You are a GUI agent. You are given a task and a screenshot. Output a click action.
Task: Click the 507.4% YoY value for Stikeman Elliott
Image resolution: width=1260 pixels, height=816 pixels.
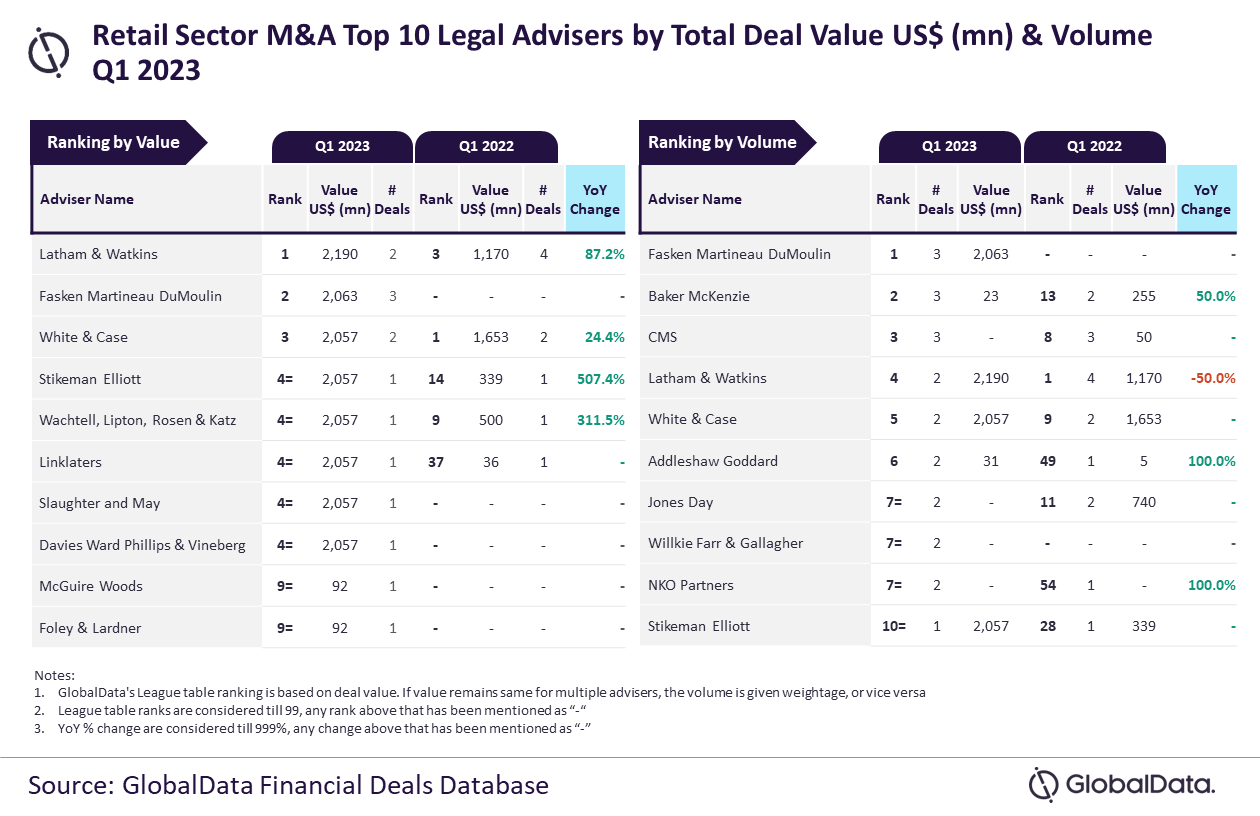[601, 379]
